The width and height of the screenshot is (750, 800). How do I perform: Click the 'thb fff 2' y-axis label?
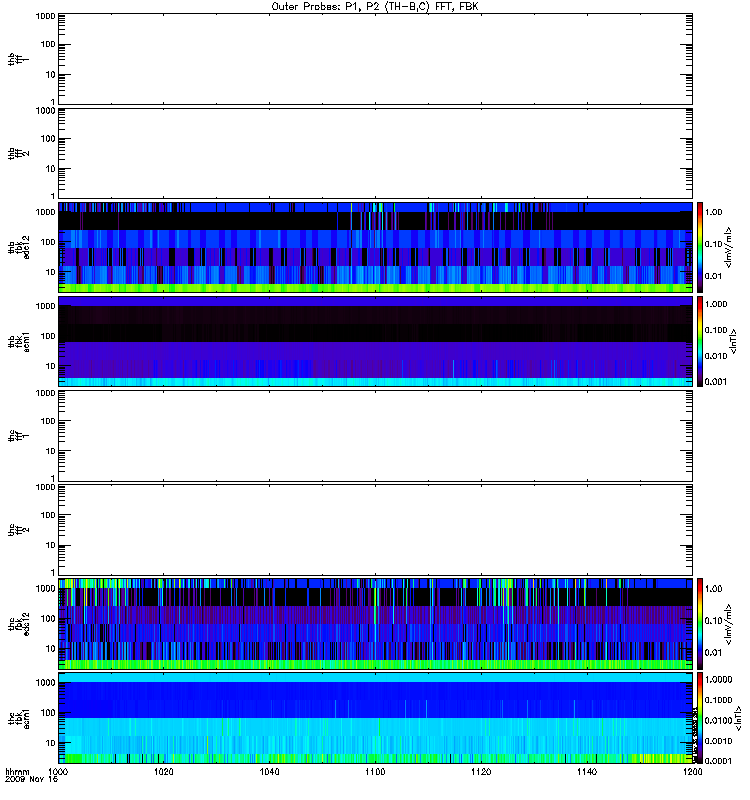(18, 153)
